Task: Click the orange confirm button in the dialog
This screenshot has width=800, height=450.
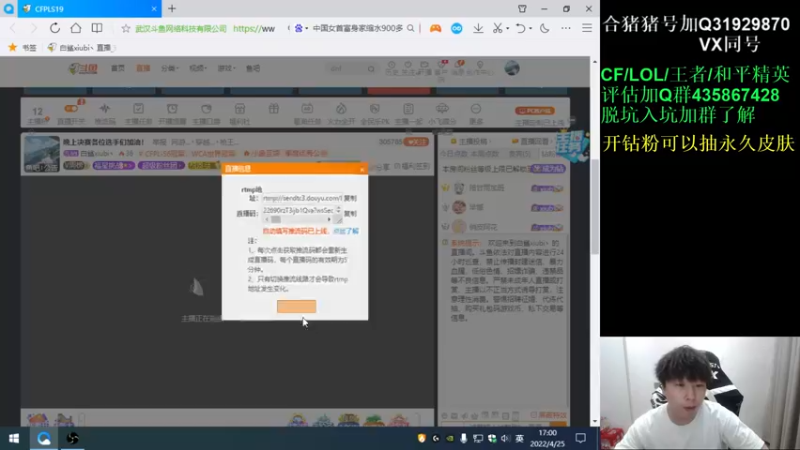Action: [296, 306]
